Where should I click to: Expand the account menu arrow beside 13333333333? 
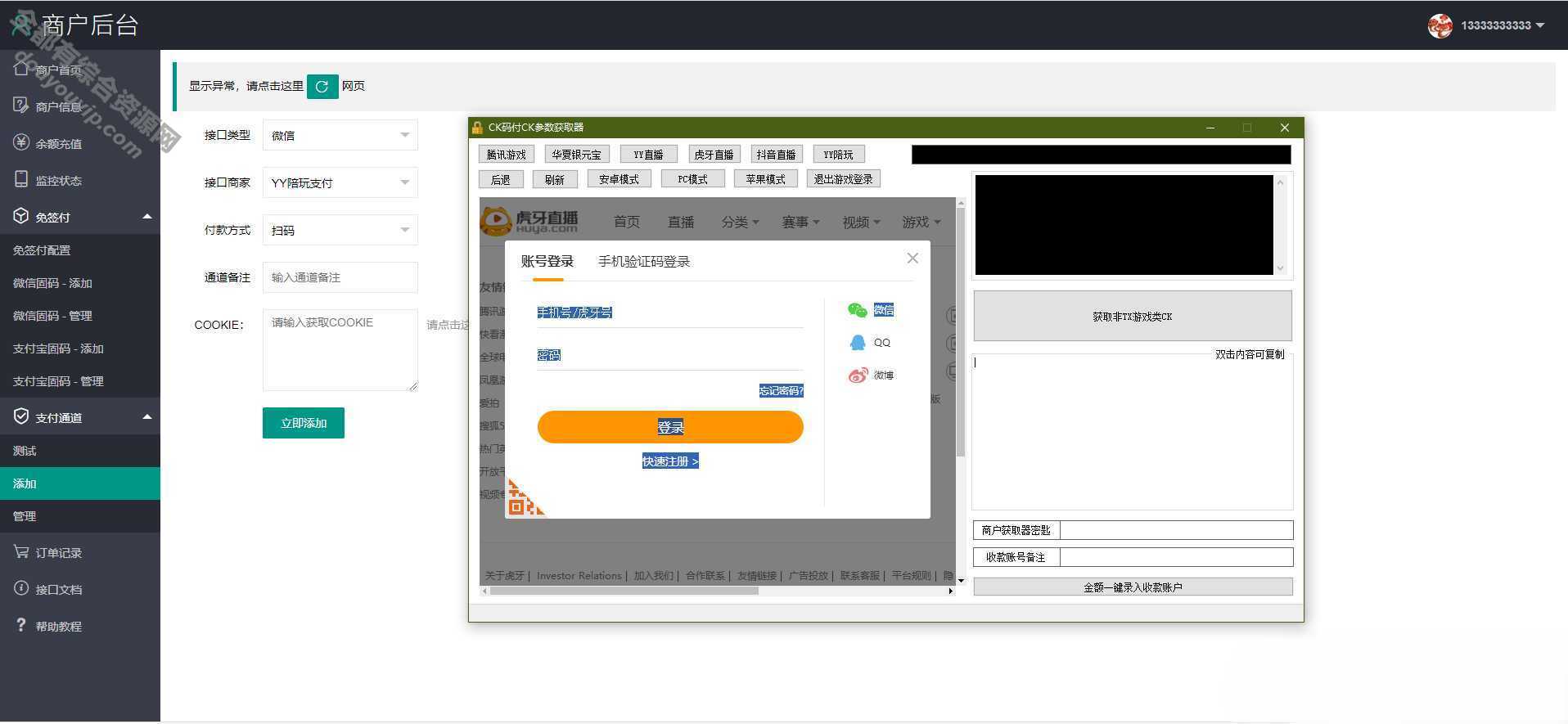(x=1540, y=25)
